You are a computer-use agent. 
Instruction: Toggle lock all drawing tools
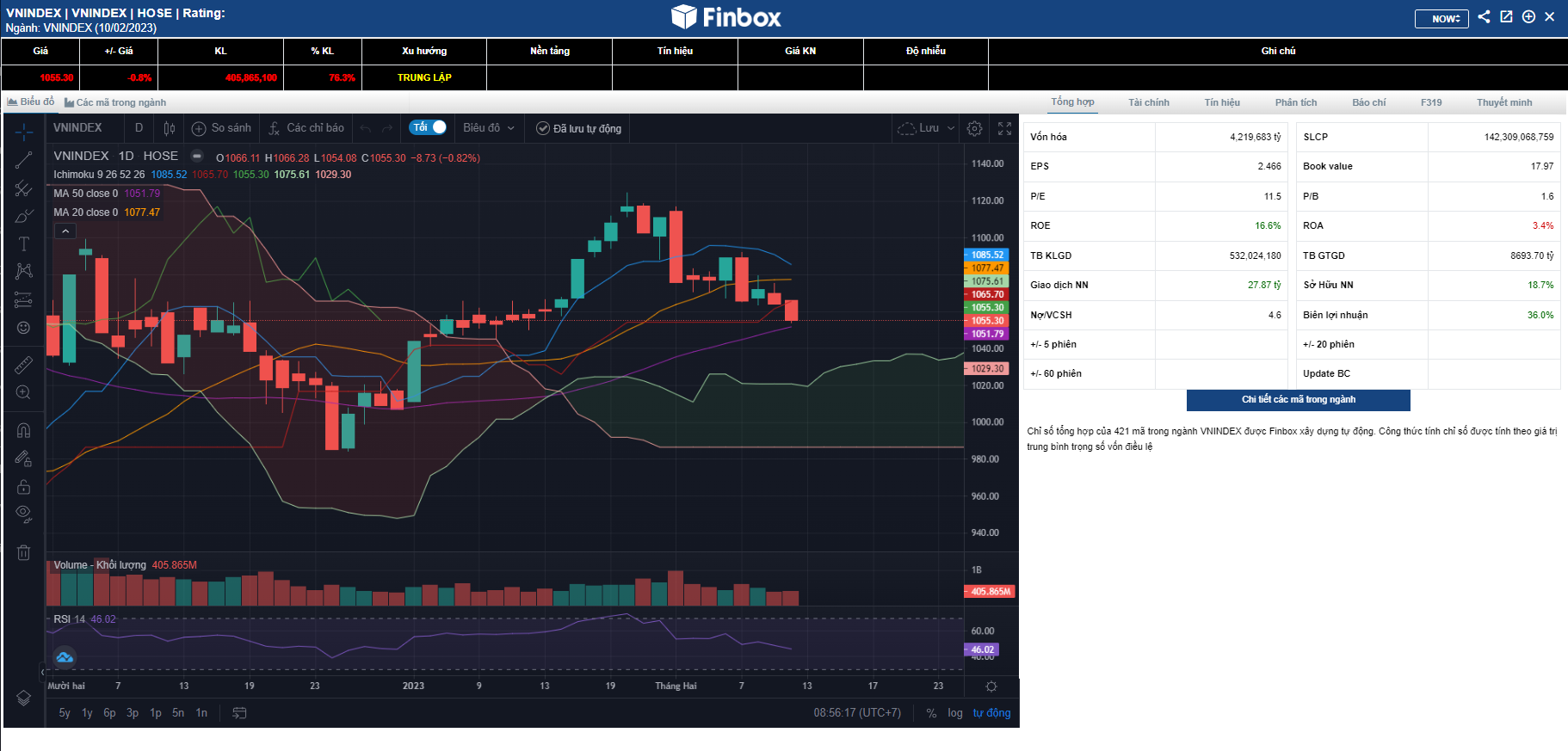point(23,487)
